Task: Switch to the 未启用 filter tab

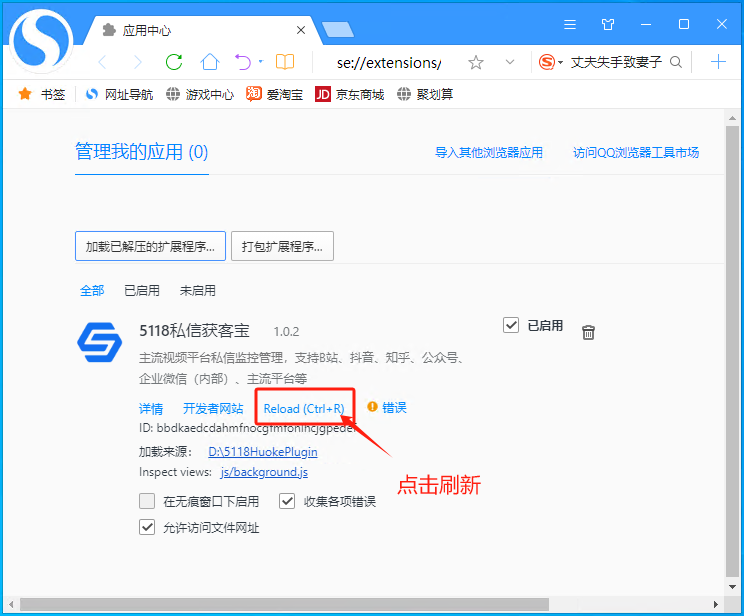Action: tap(197, 290)
